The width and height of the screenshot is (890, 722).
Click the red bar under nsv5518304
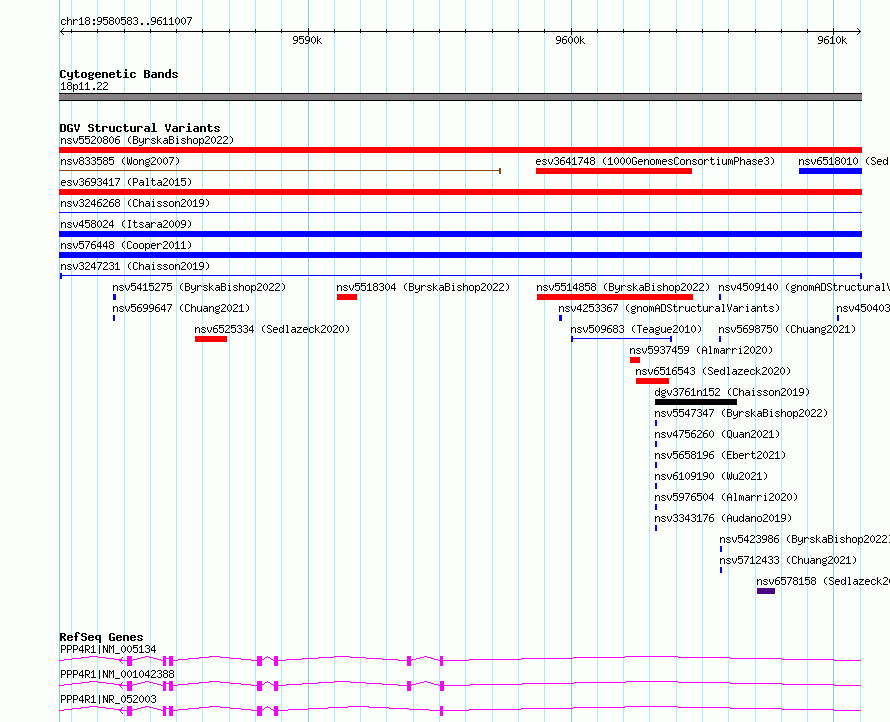347,297
